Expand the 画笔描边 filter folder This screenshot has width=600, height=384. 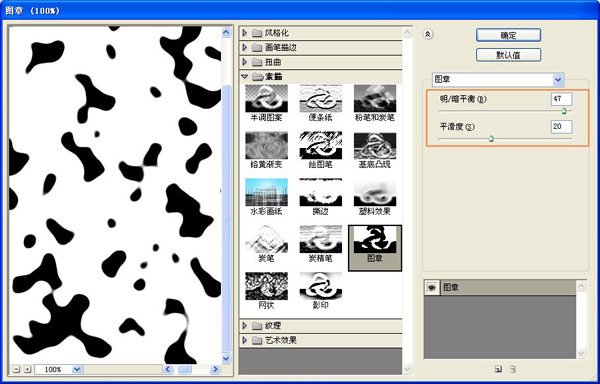pyautogui.click(x=245, y=47)
